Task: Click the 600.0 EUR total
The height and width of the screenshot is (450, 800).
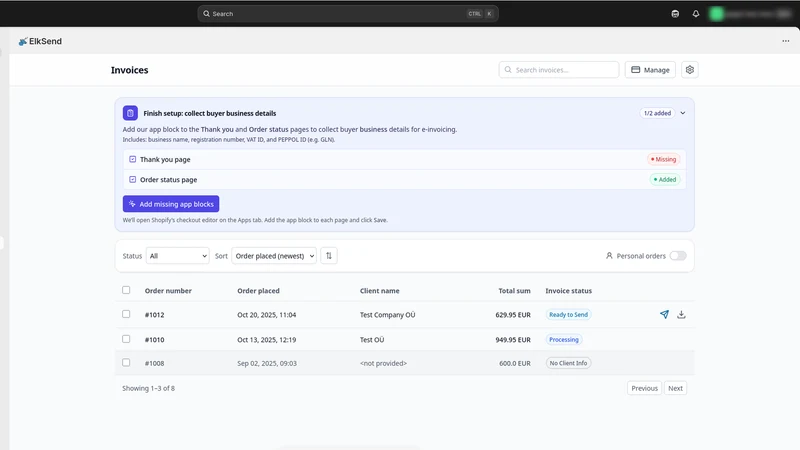Action: (515, 363)
